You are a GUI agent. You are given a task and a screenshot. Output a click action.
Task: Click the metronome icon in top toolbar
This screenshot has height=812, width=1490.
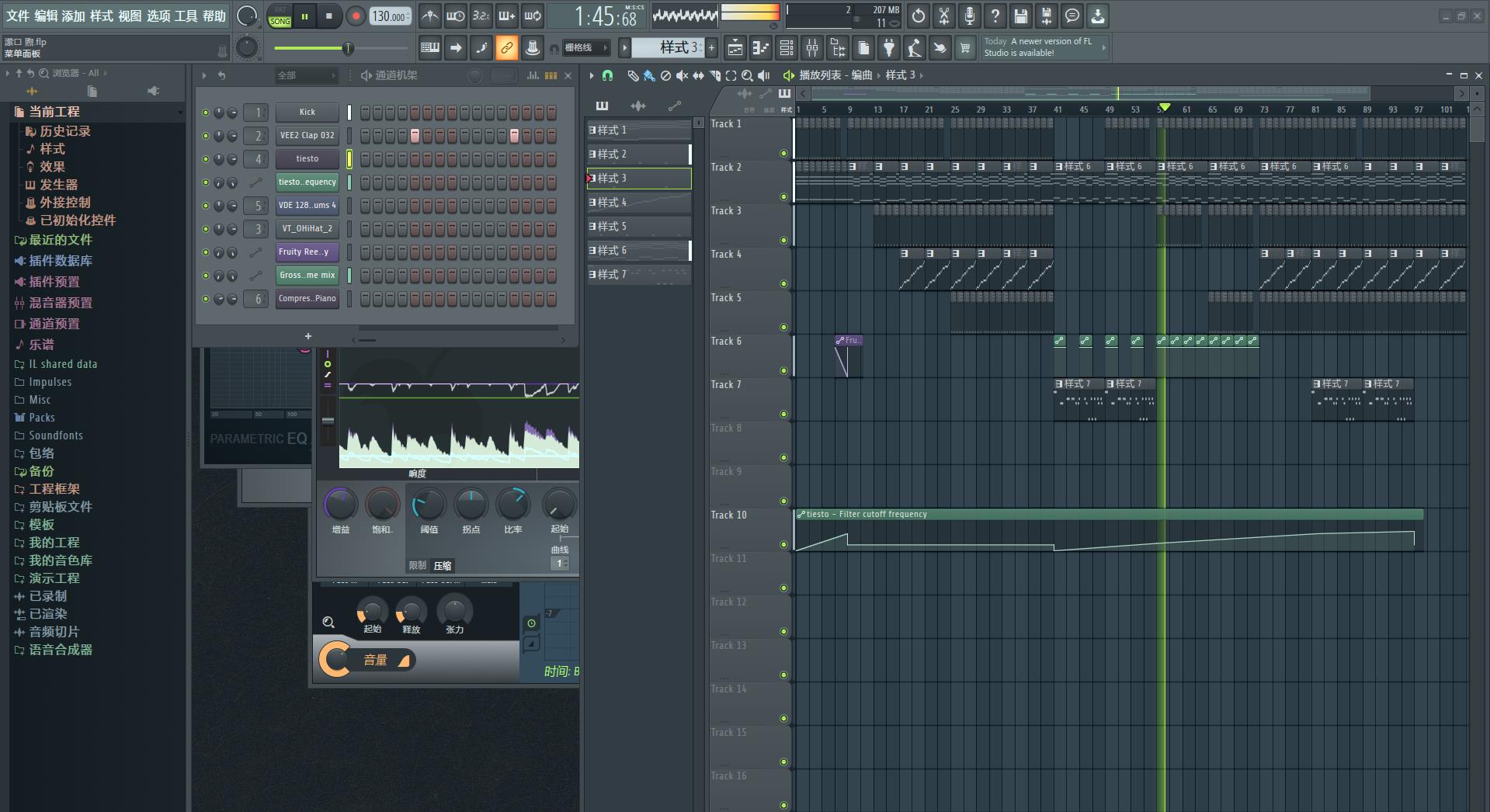pyautogui.click(x=429, y=16)
